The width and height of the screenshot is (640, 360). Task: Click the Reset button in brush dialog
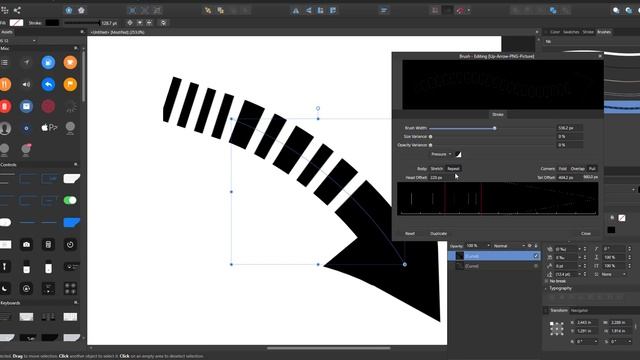coord(410,233)
